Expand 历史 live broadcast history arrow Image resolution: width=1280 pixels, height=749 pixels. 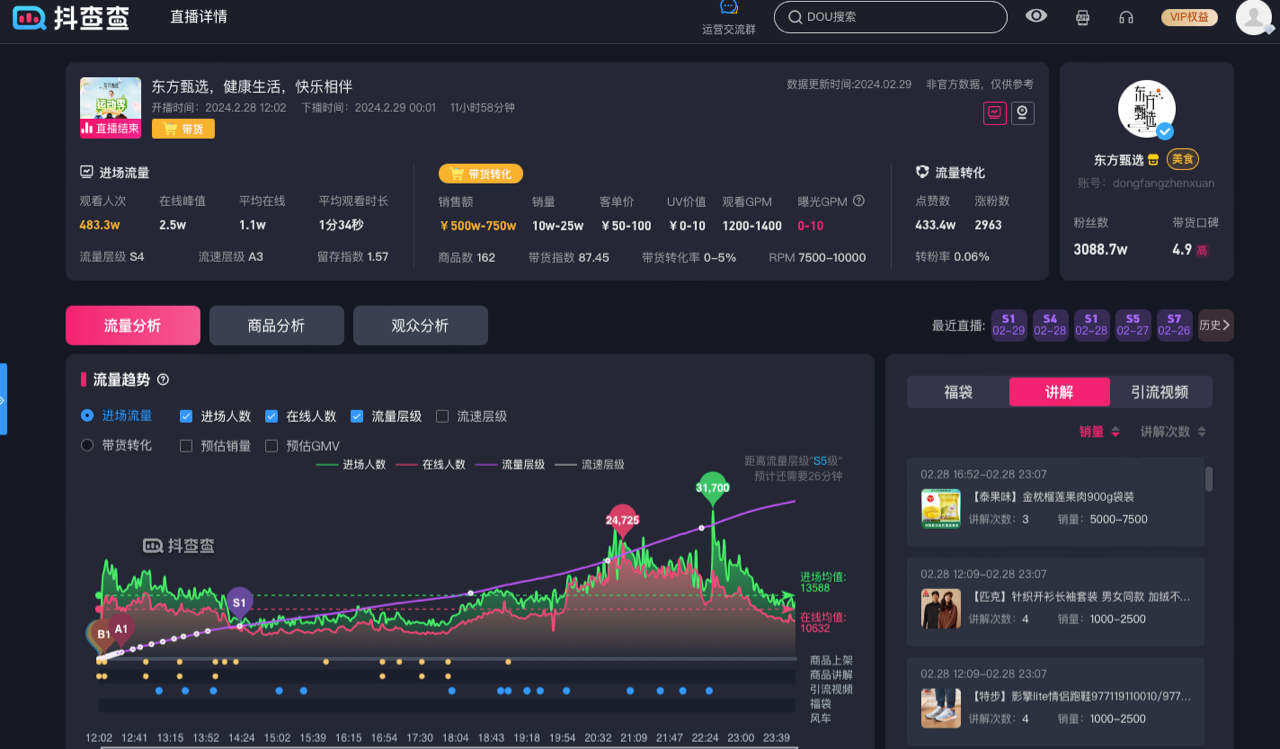pos(1215,325)
